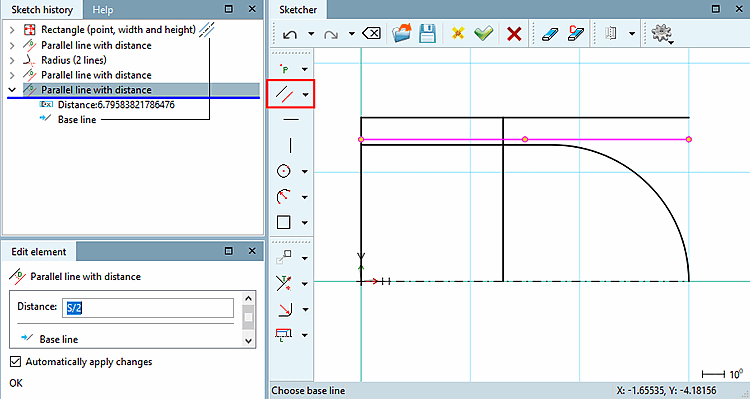Expand the Rectangle (point, width and height) item

click(12, 30)
